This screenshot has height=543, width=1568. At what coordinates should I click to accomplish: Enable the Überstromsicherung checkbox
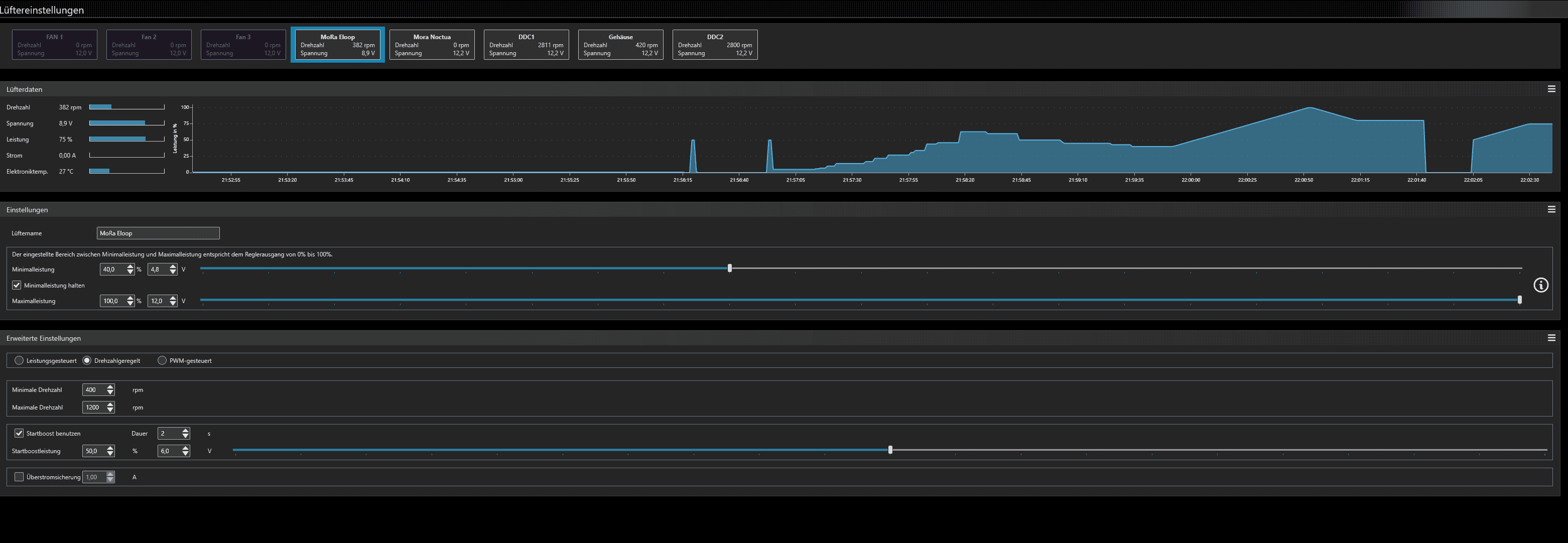coord(19,477)
